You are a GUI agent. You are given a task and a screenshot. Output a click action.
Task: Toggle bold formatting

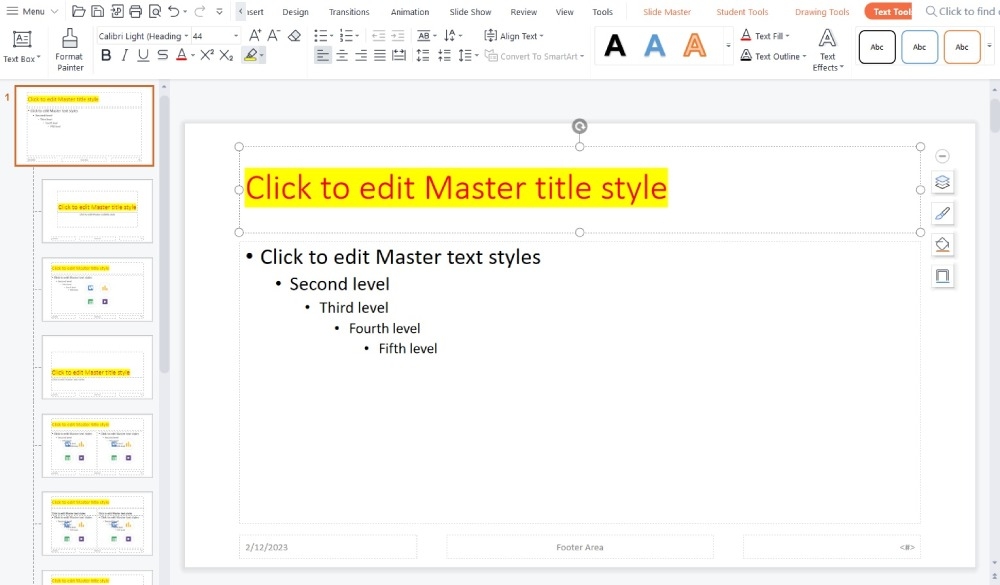106,55
